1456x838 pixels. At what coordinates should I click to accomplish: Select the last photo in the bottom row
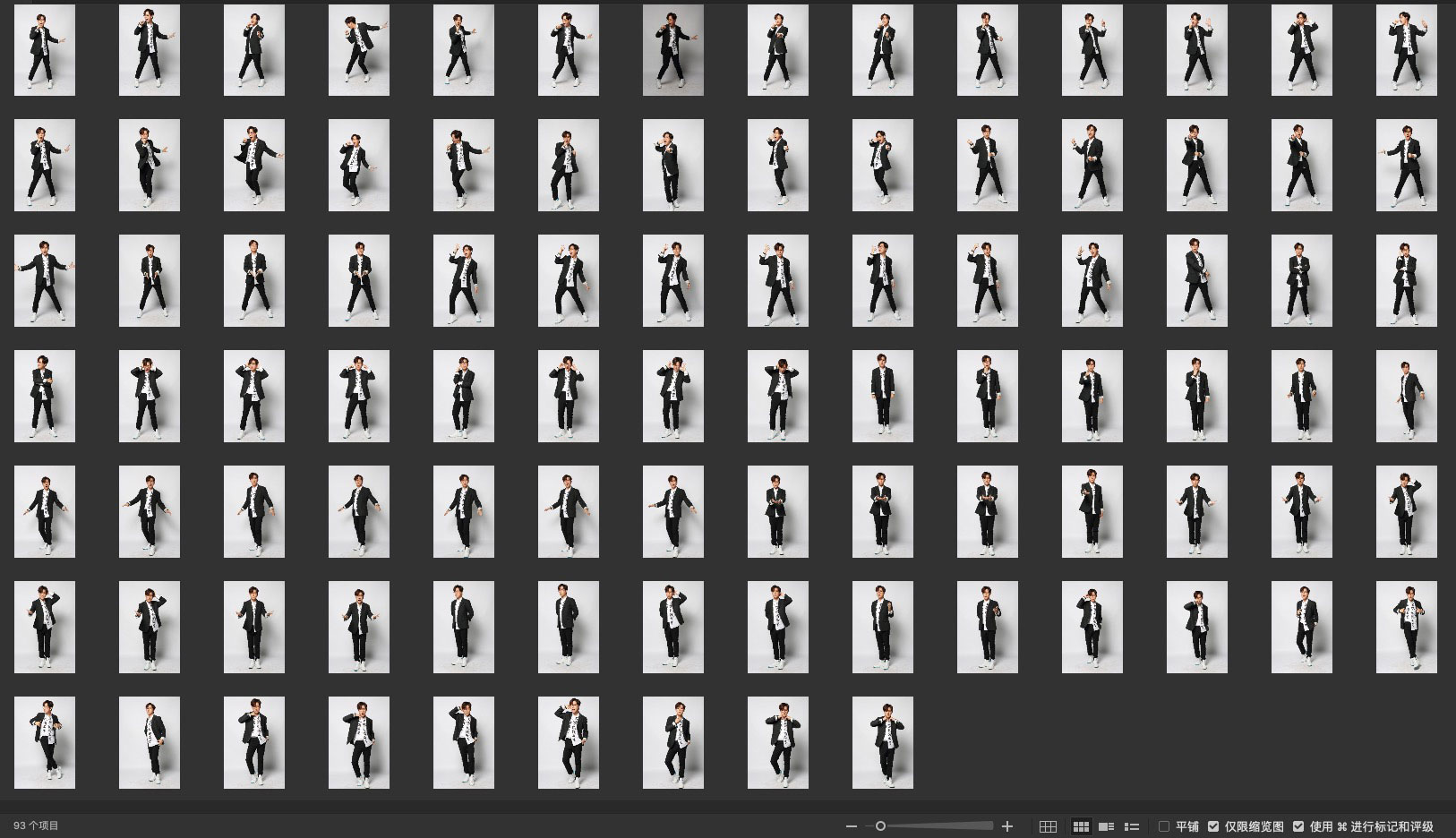(883, 743)
